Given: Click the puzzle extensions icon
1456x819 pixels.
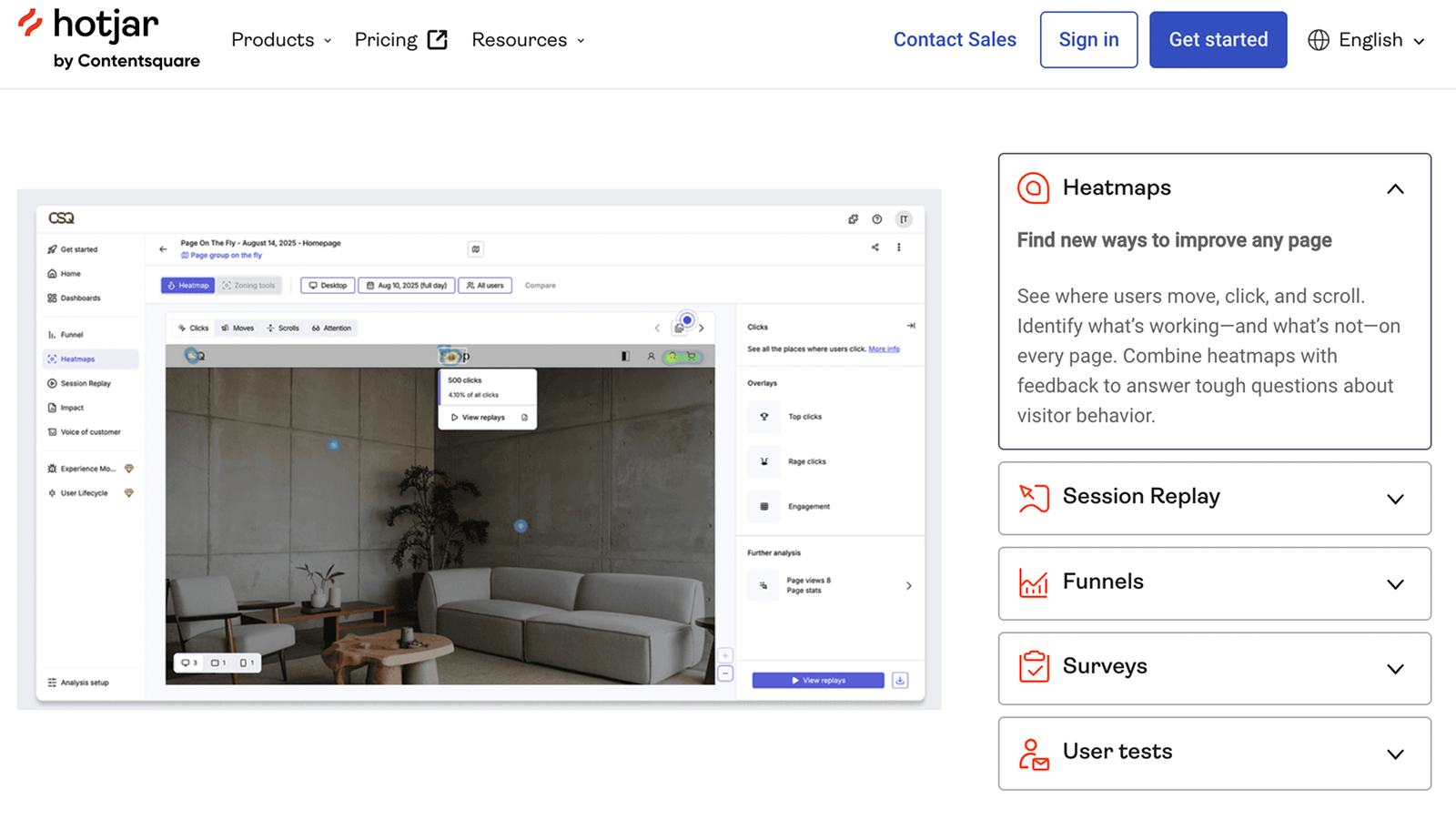Looking at the screenshot, I should 853,219.
